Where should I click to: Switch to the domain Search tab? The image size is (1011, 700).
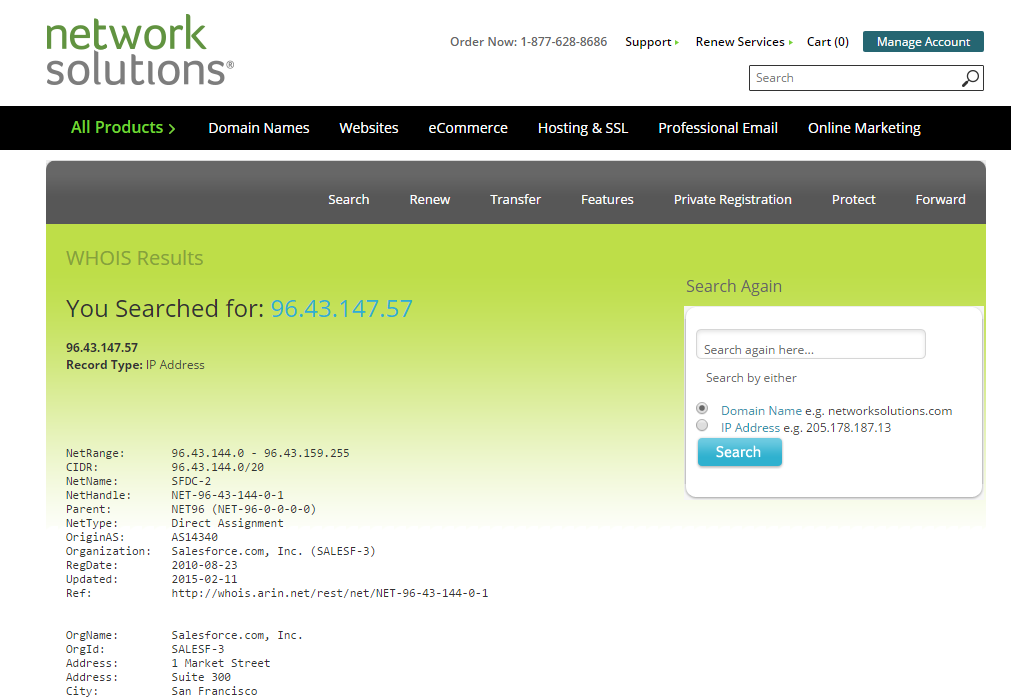349,200
